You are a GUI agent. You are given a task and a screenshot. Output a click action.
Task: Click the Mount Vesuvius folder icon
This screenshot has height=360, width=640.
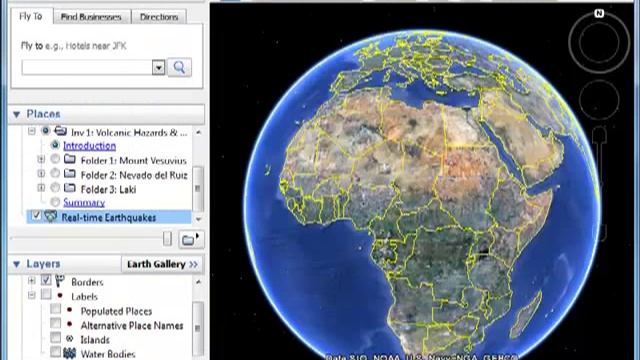coord(70,159)
